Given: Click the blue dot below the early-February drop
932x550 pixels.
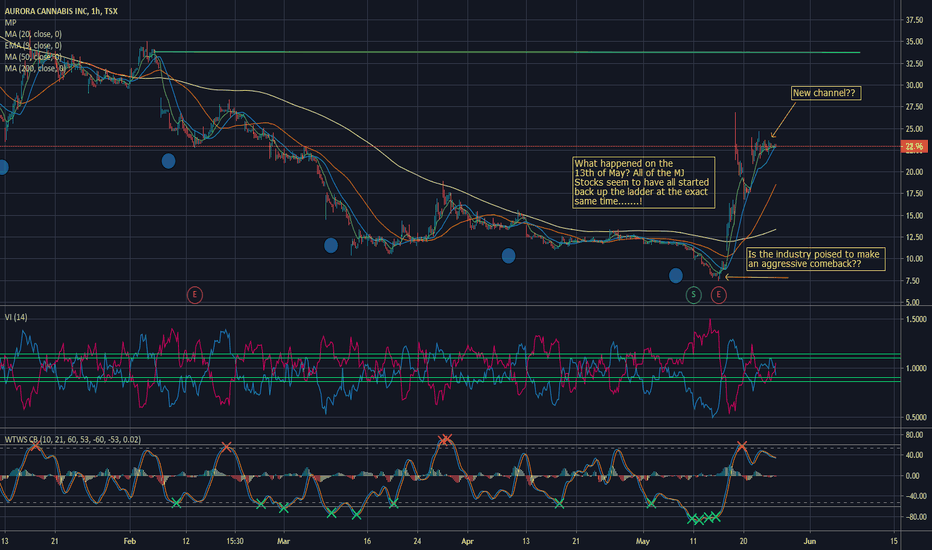Looking at the screenshot, I should [x=168, y=161].
